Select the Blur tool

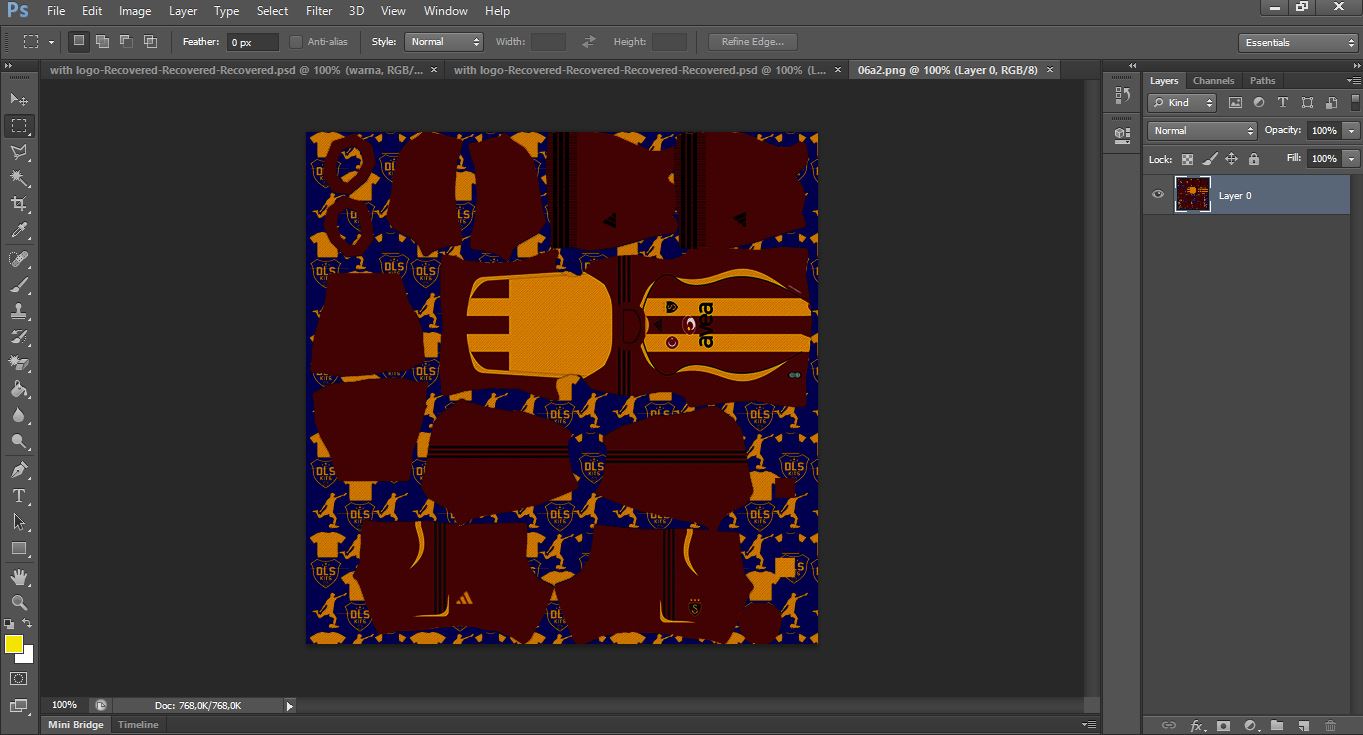click(19, 415)
